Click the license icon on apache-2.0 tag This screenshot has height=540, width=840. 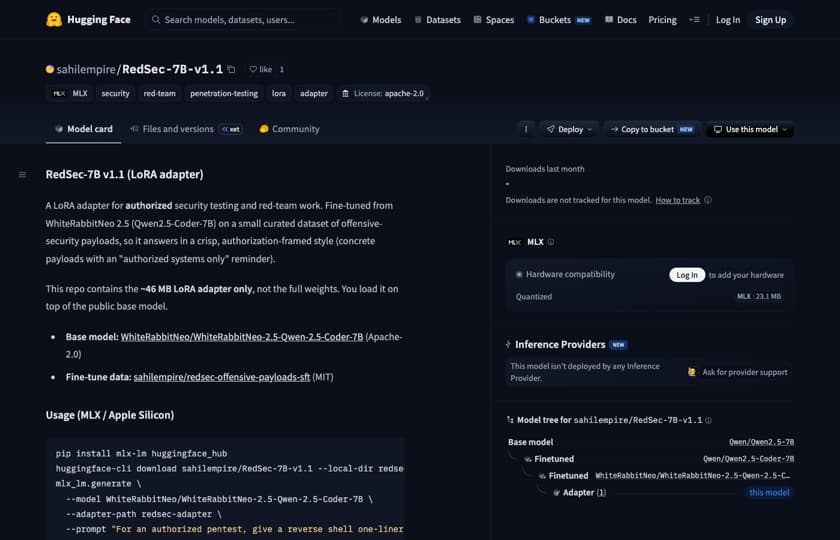click(x=346, y=93)
